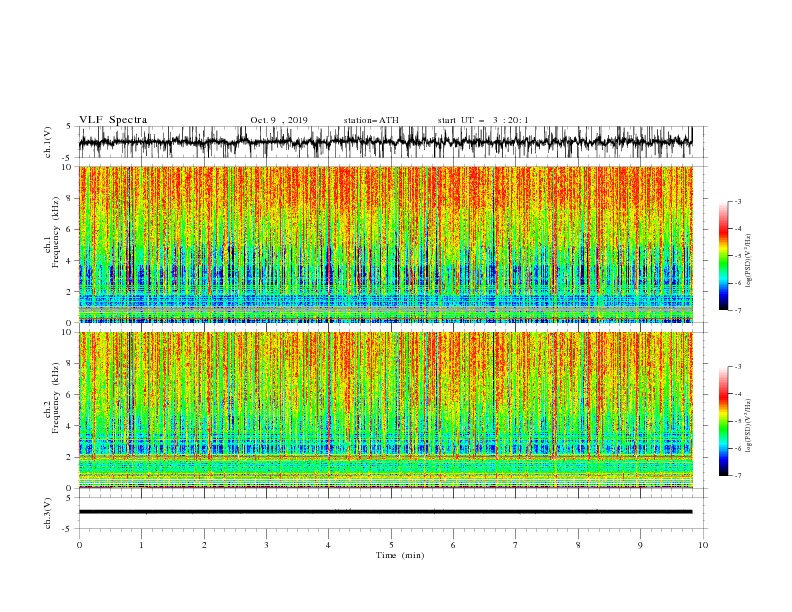Click the ch.1 color bar log(PSD) label
The width and height of the screenshot is (792, 612).
pyautogui.click(x=749, y=260)
